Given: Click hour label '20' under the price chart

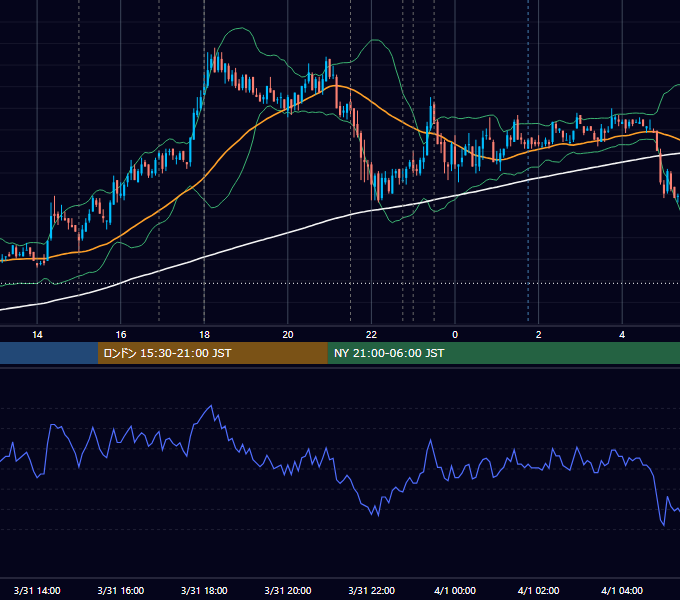Looking at the screenshot, I should point(288,335).
